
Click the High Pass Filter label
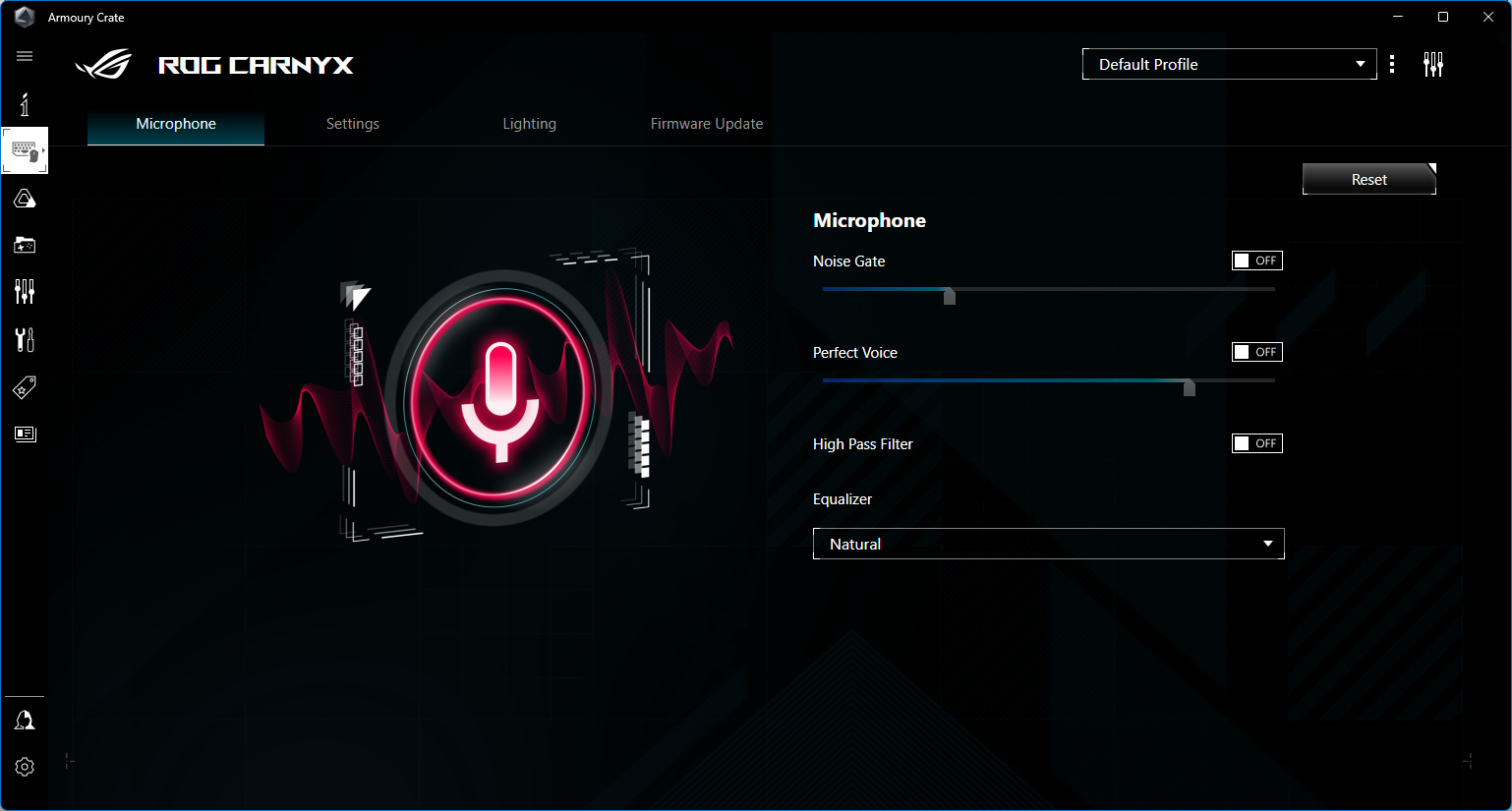click(863, 444)
